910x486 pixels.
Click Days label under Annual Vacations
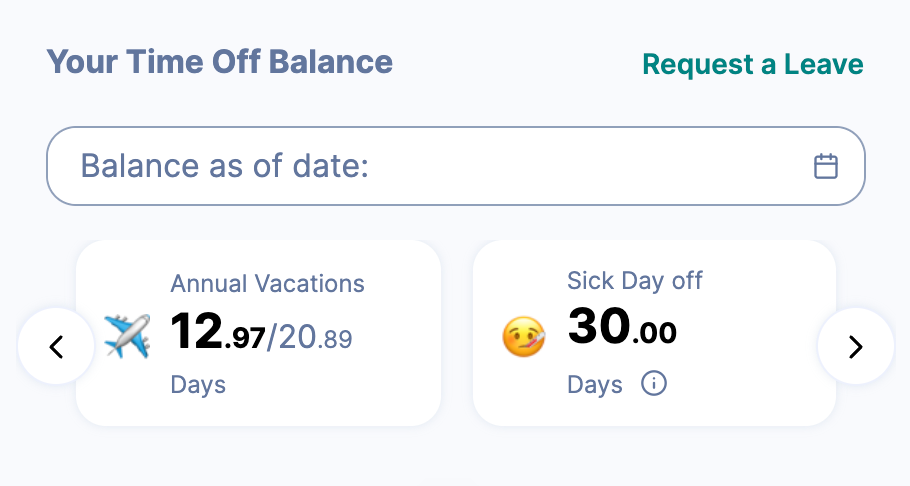tap(198, 384)
